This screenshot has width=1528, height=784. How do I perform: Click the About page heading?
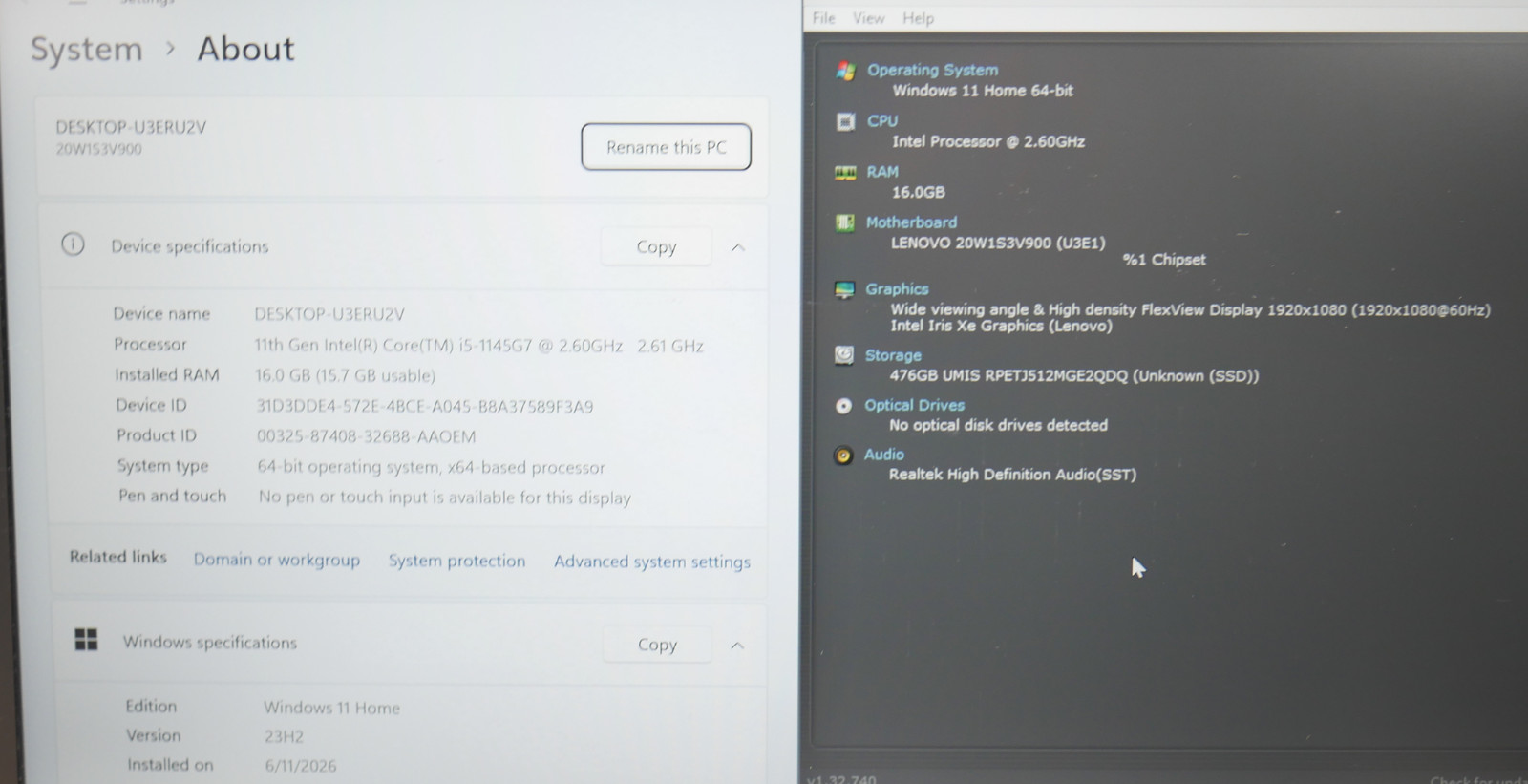(x=245, y=49)
